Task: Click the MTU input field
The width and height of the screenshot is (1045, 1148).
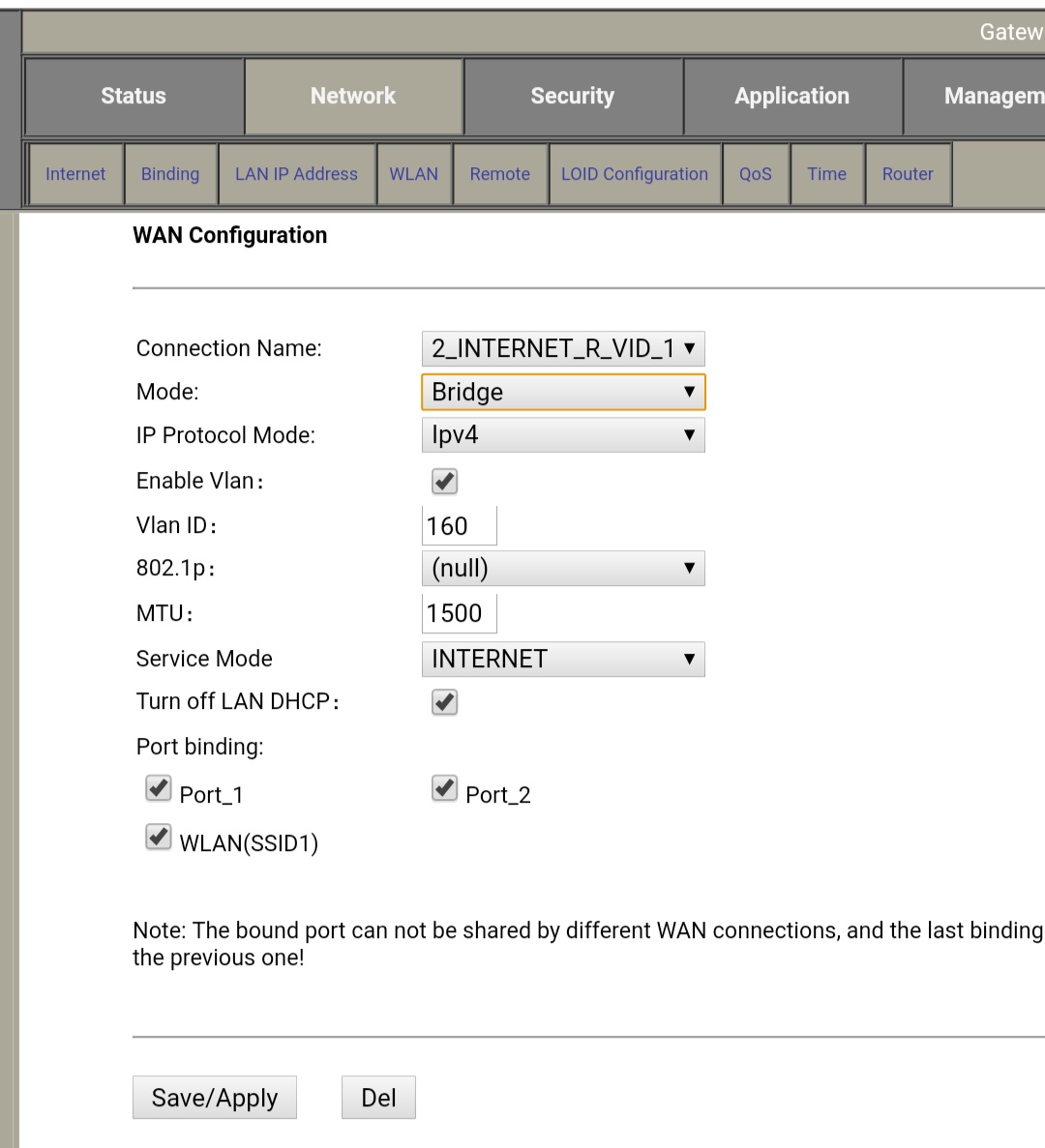Action: [x=460, y=613]
